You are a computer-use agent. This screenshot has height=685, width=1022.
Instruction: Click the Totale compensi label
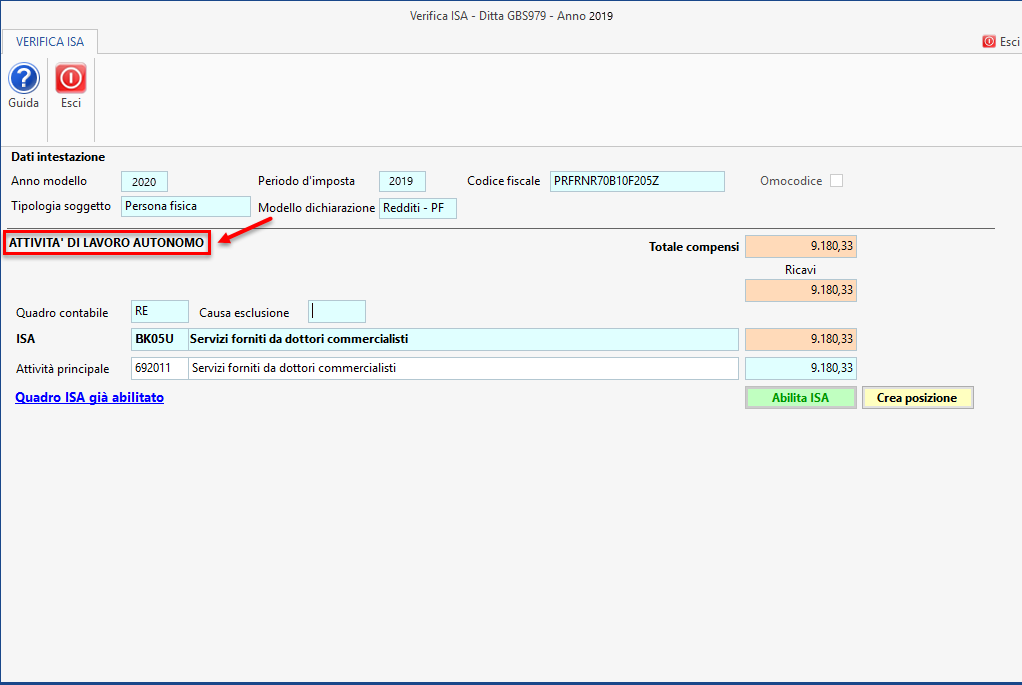coord(694,247)
